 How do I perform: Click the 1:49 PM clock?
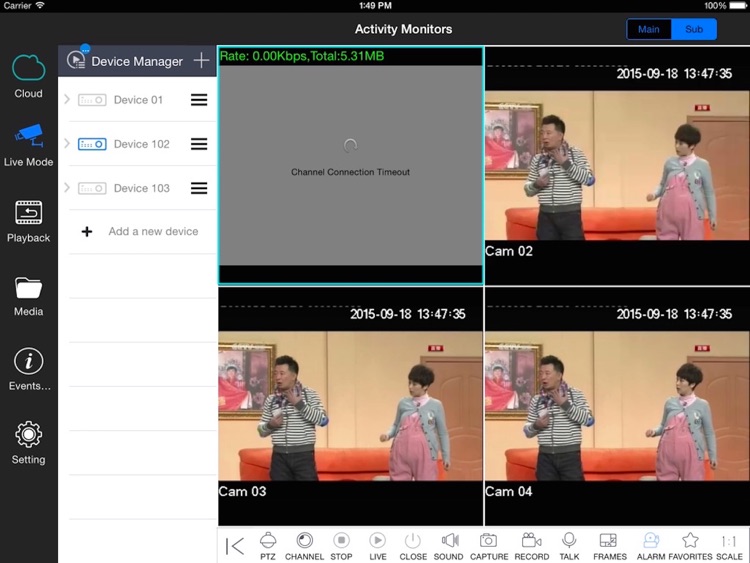pos(375,6)
